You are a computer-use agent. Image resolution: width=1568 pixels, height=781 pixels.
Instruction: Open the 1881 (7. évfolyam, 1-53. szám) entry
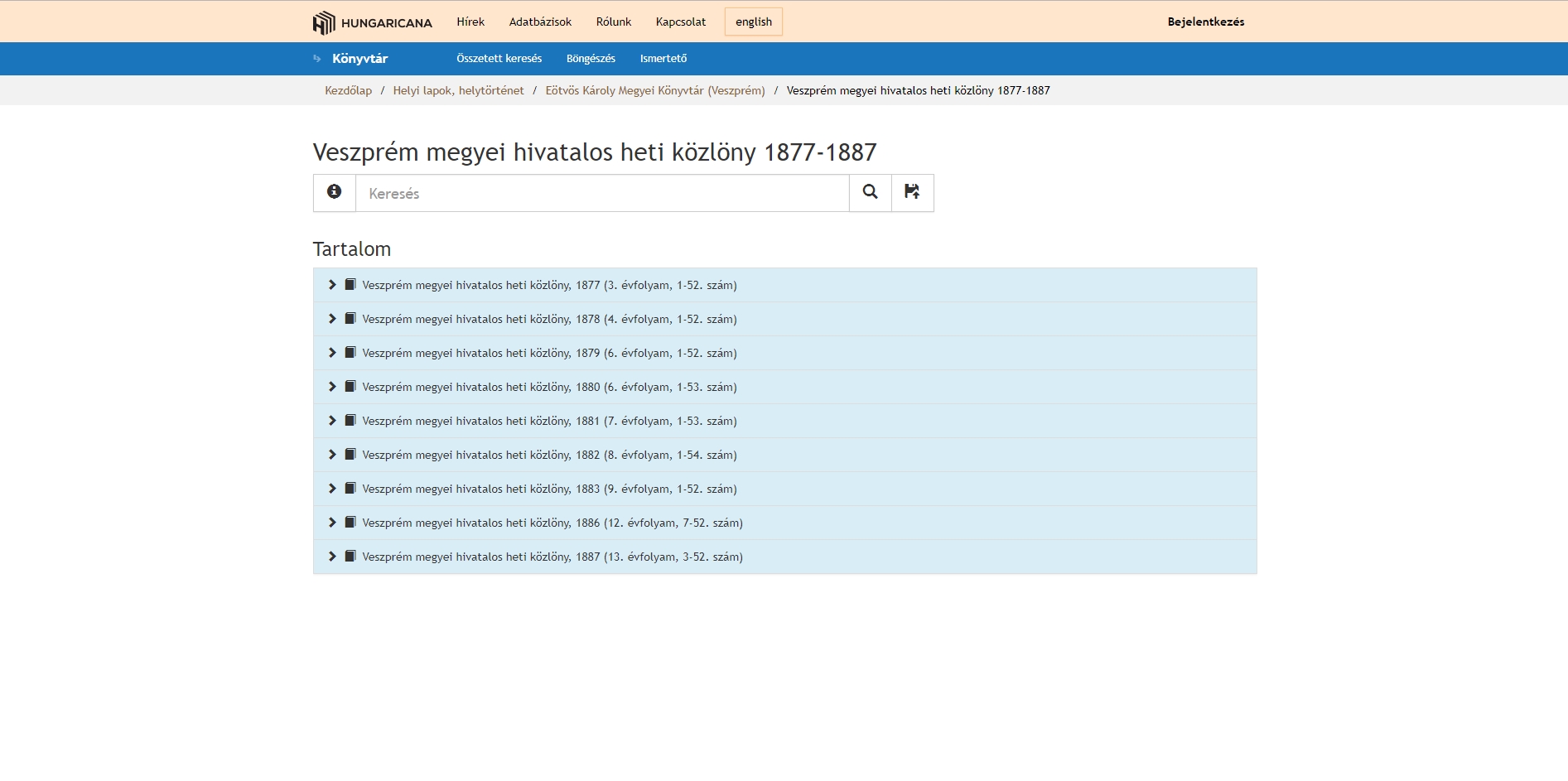pyautogui.click(x=549, y=421)
